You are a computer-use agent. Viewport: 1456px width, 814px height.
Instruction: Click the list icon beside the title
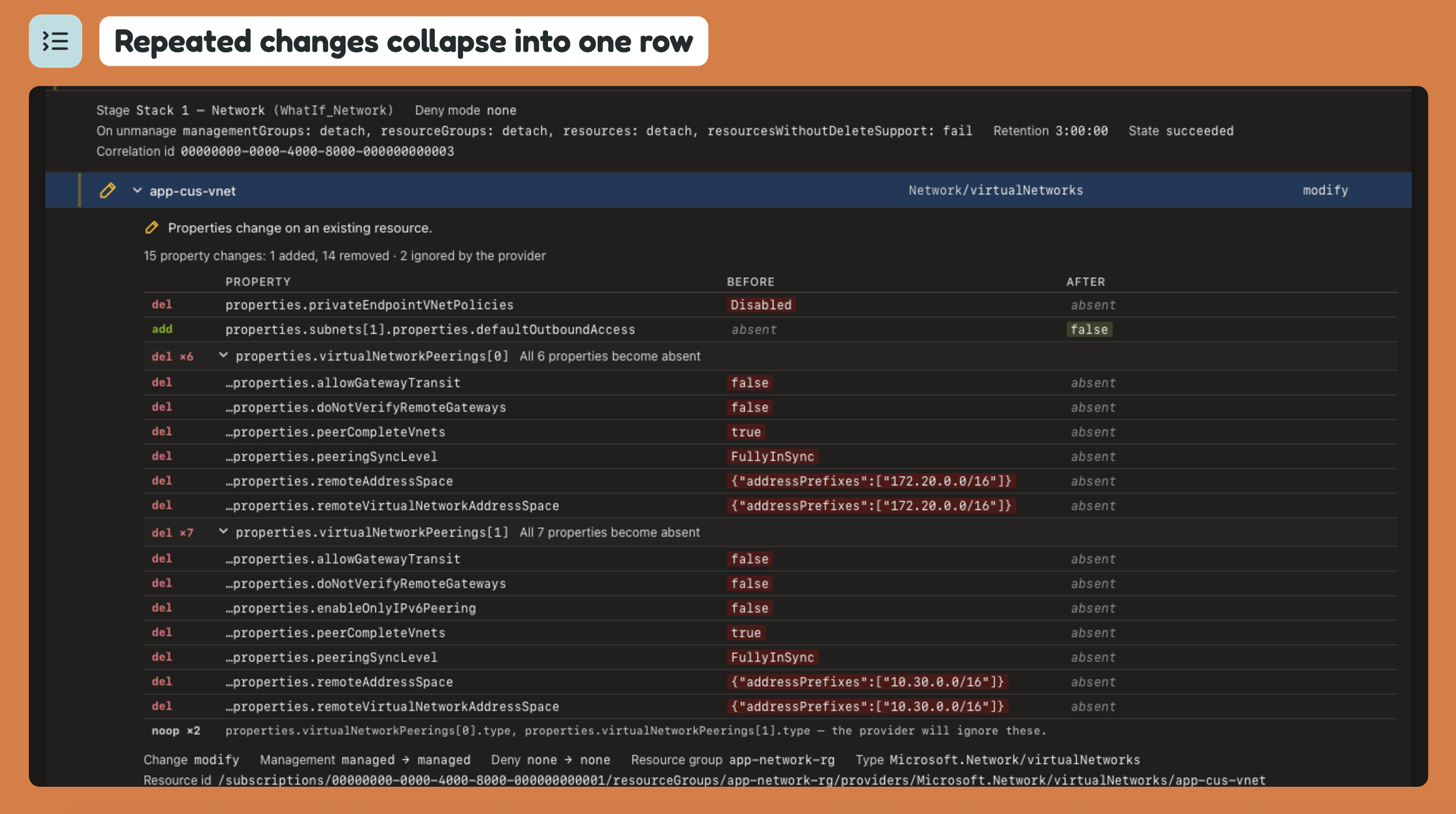click(56, 41)
